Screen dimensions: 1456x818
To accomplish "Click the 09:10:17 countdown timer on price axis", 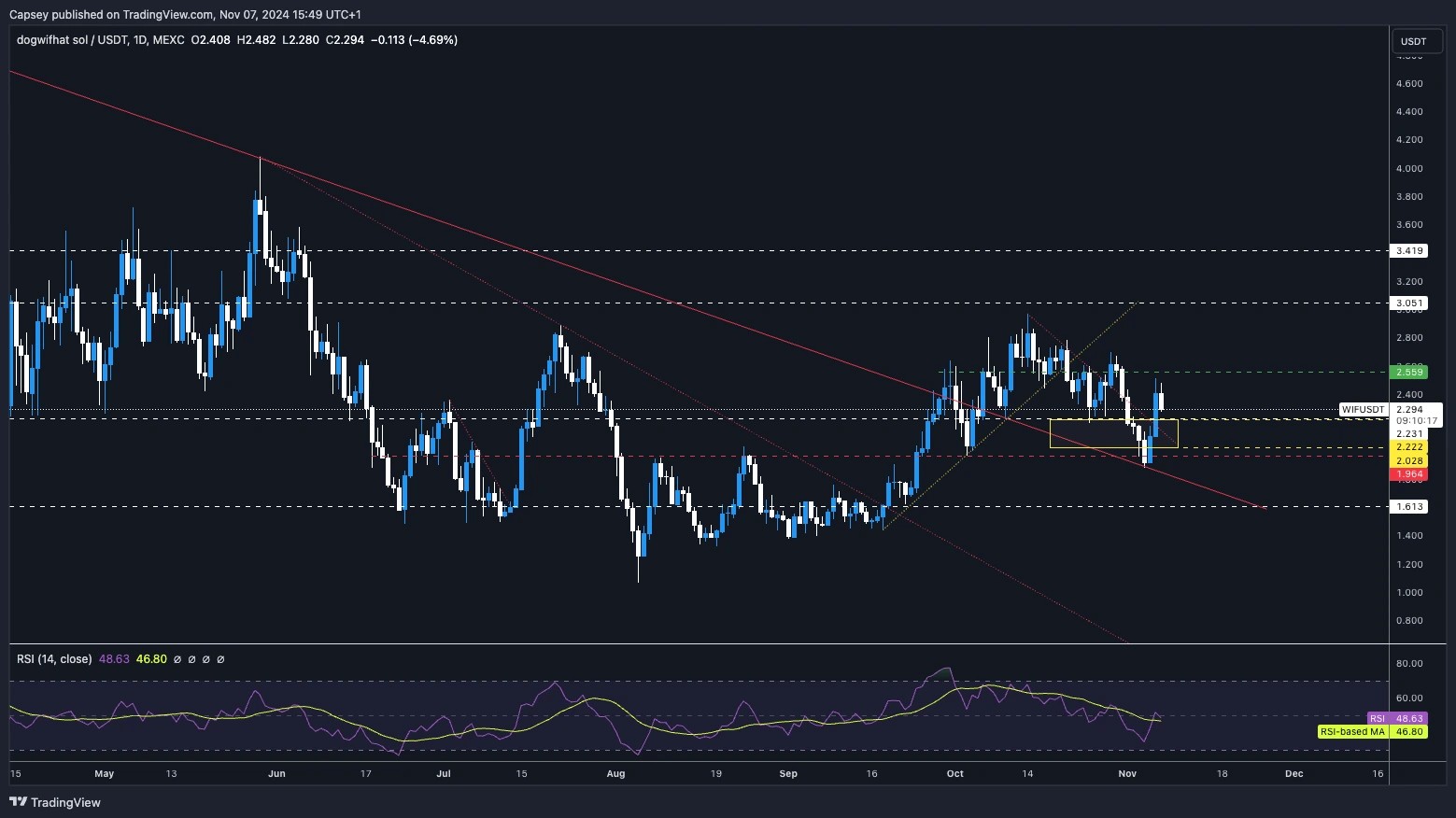I will 1415,420.
